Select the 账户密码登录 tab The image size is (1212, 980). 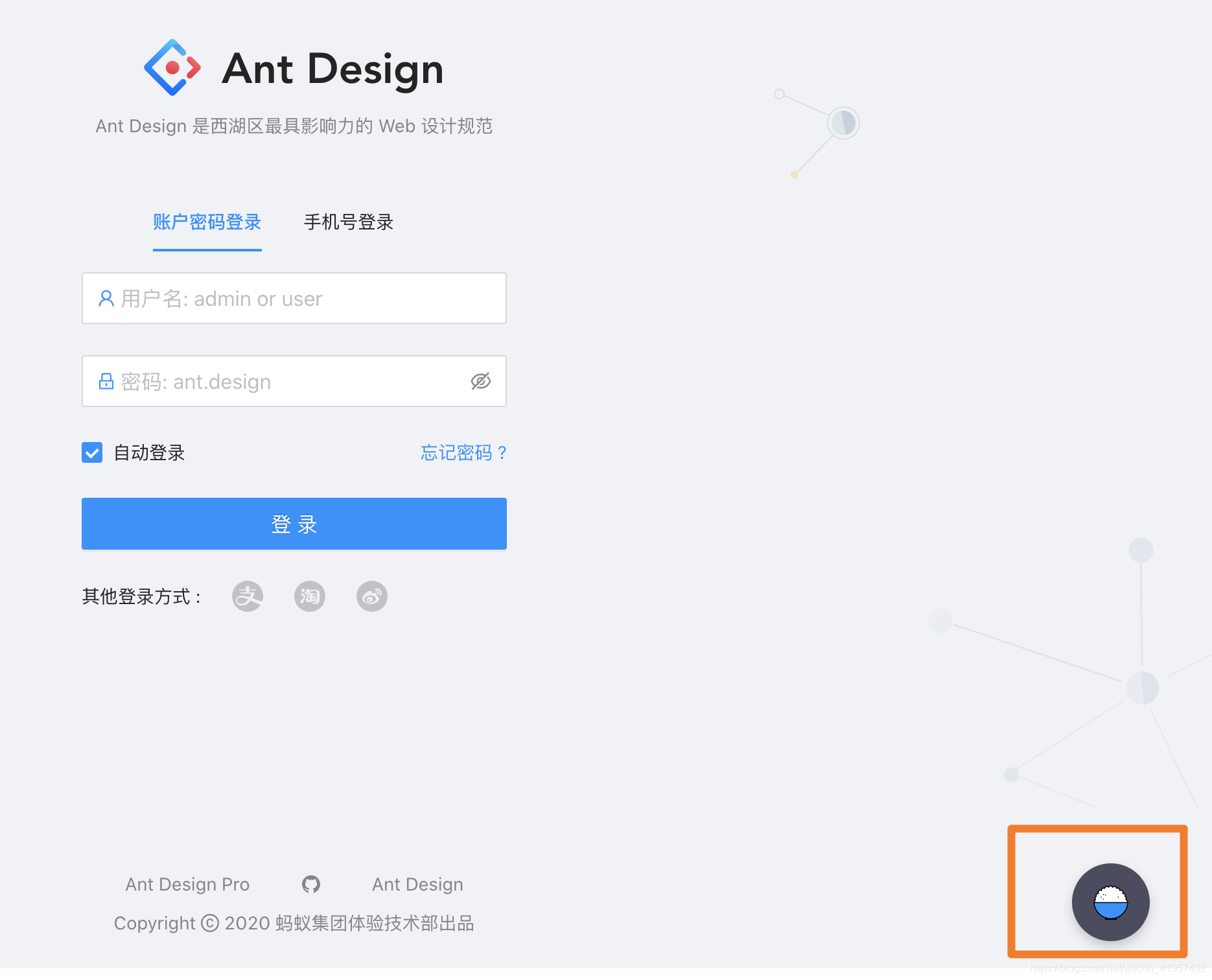(207, 222)
